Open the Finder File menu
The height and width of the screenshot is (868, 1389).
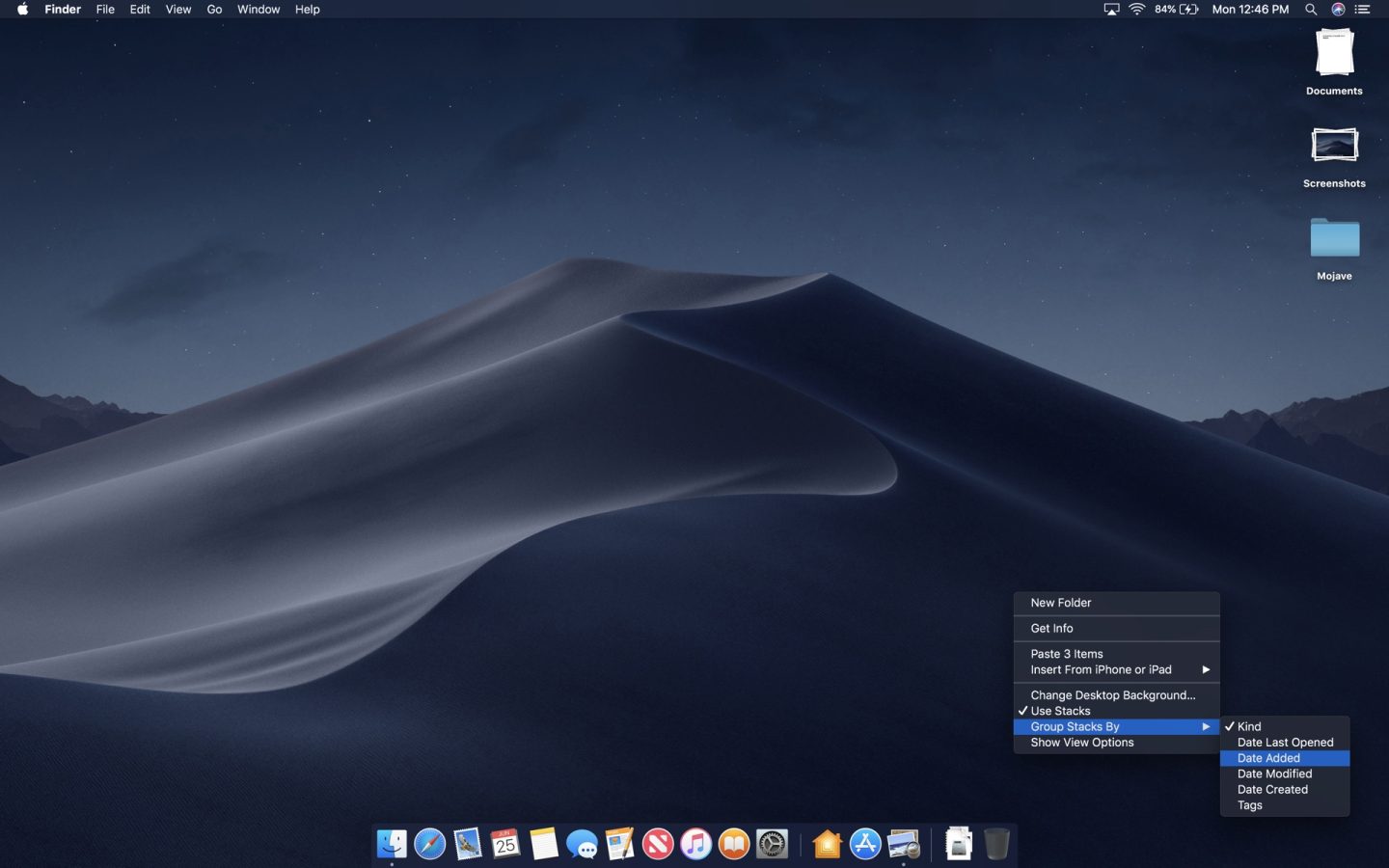point(105,10)
